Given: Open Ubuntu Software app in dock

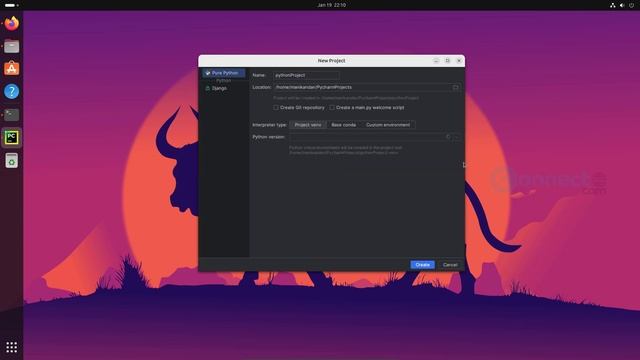Looking at the screenshot, I should (x=11, y=69).
